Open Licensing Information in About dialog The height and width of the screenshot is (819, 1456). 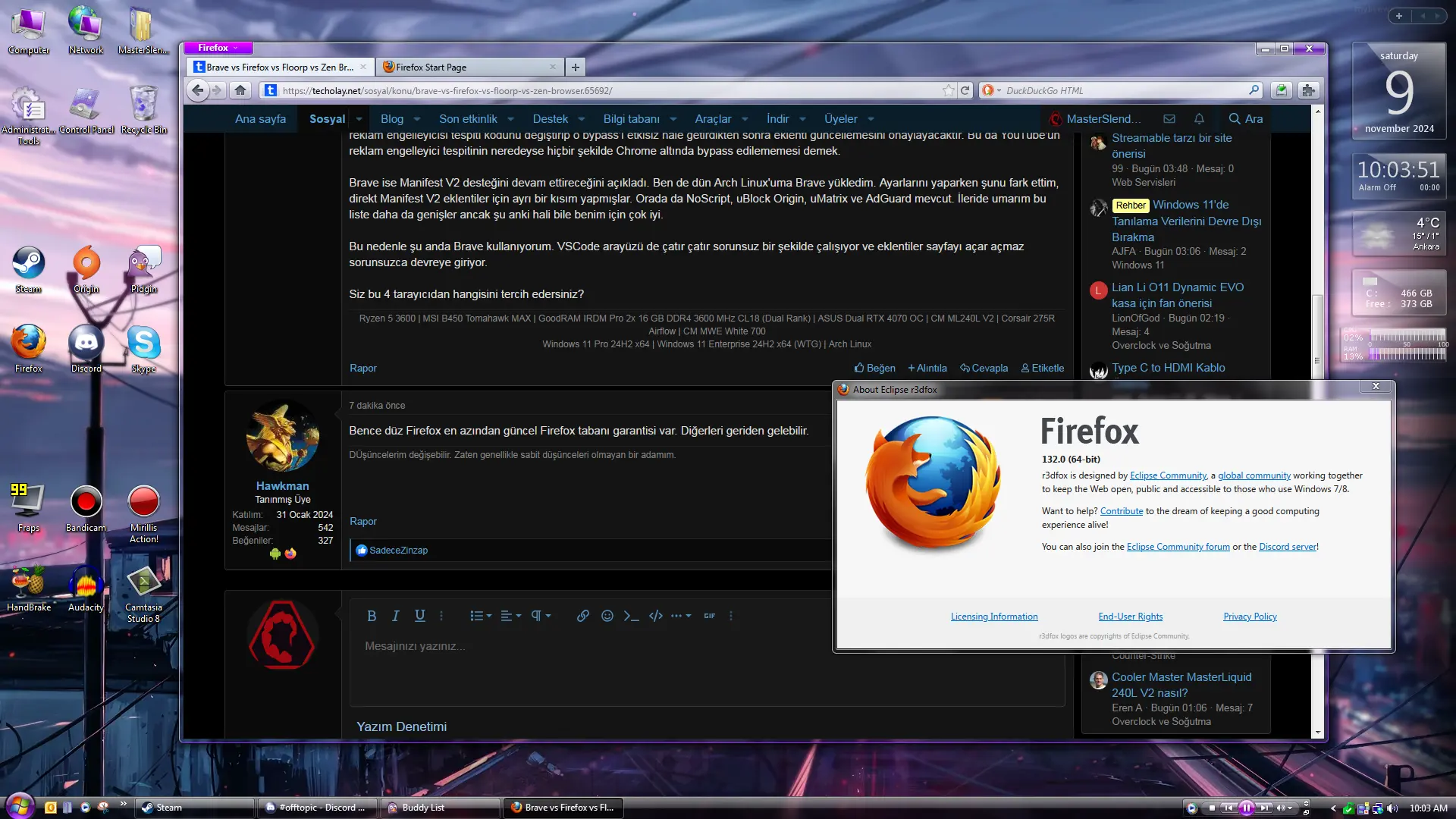coord(994,617)
